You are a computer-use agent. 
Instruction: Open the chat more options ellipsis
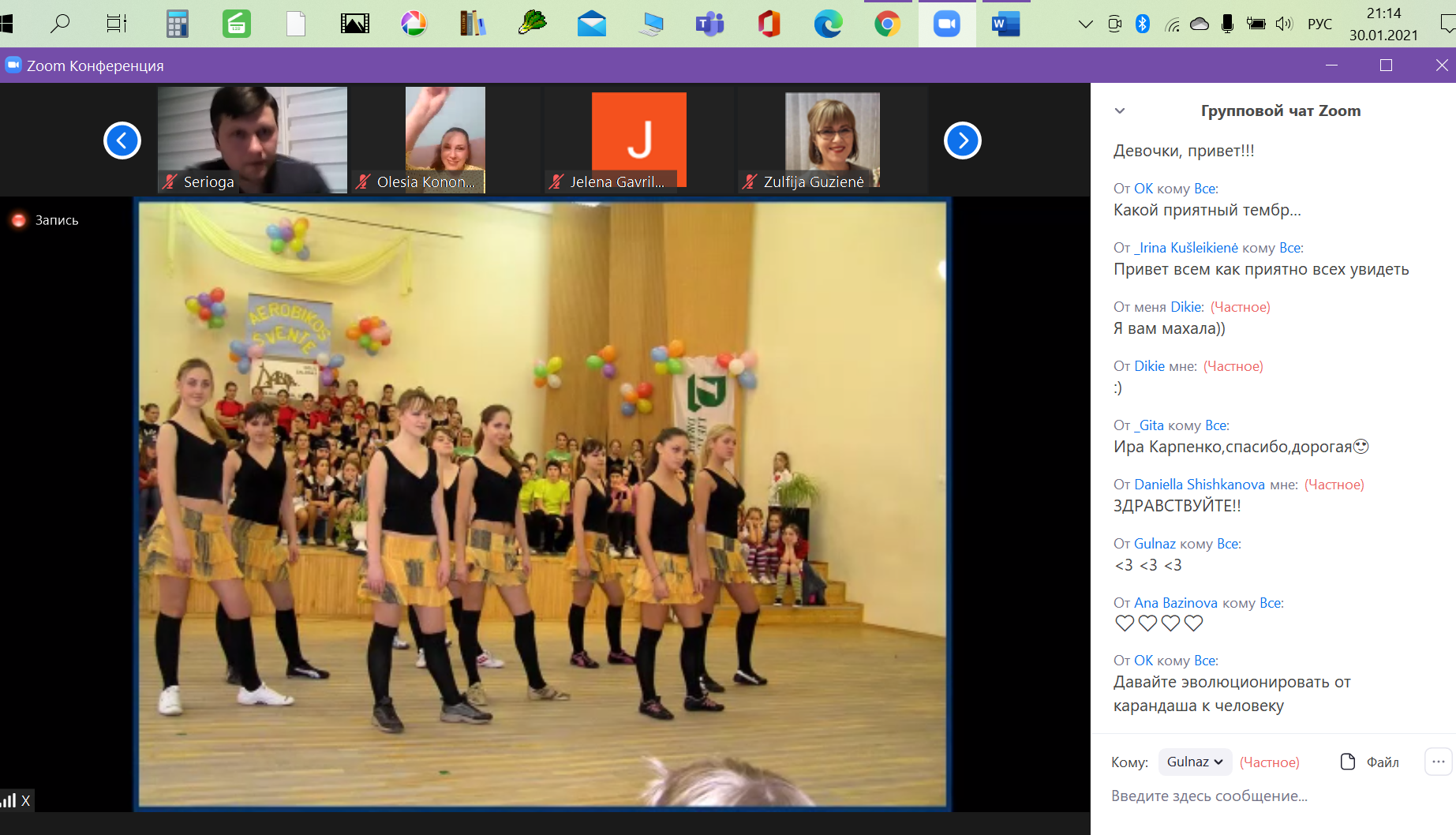(1438, 762)
